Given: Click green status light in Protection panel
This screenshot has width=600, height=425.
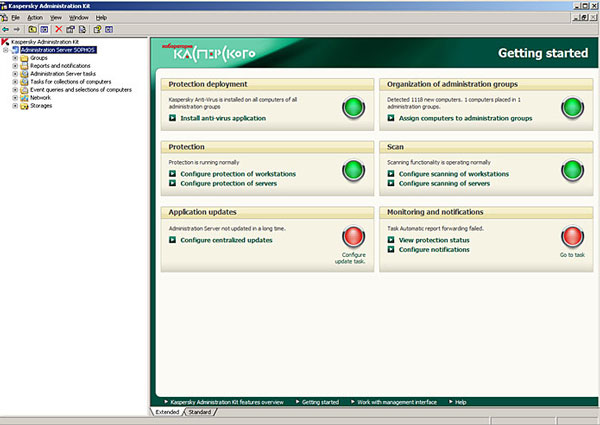Looking at the screenshot, I should point(353,170).
